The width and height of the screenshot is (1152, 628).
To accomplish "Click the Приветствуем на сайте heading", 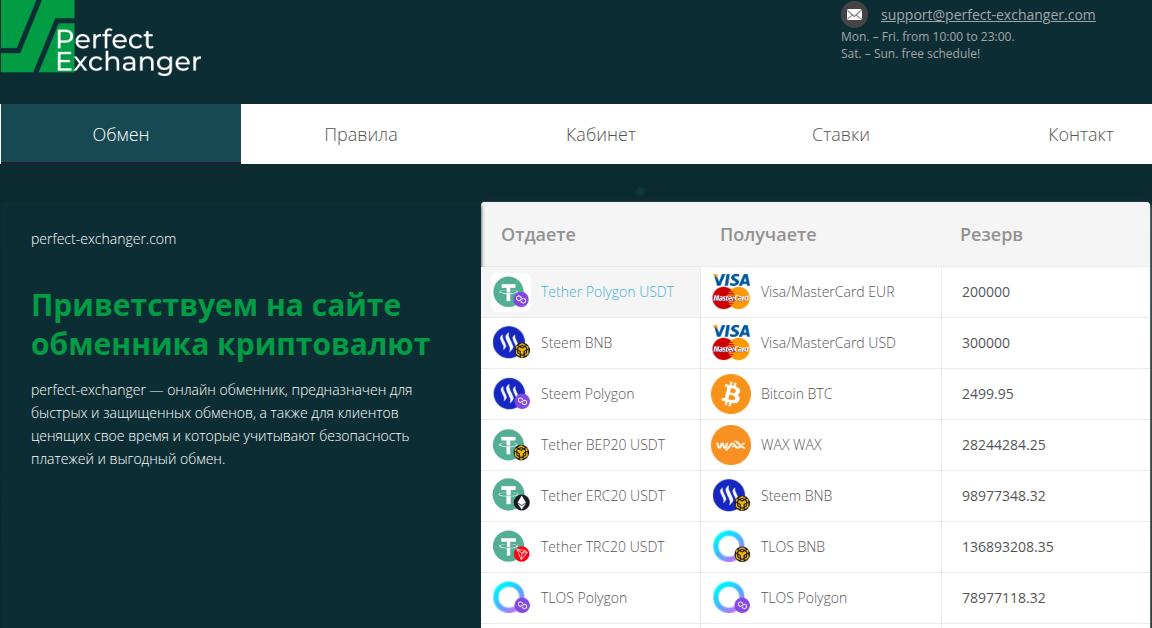I will [231, 324].
